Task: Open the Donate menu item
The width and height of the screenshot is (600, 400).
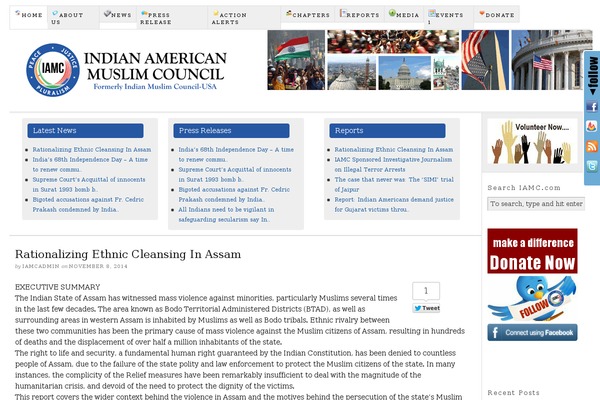Action: coord(497,15)
